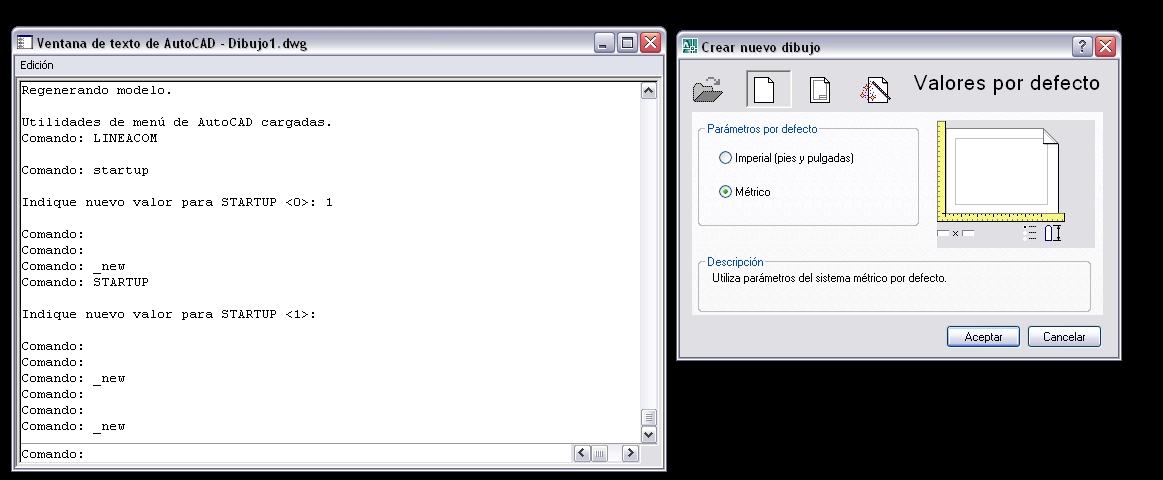Click the line 'Indique nuevo valor para STARTUP <0>: 1'
This screenshot has width=1163, height=480.
[x=177, y=202]
